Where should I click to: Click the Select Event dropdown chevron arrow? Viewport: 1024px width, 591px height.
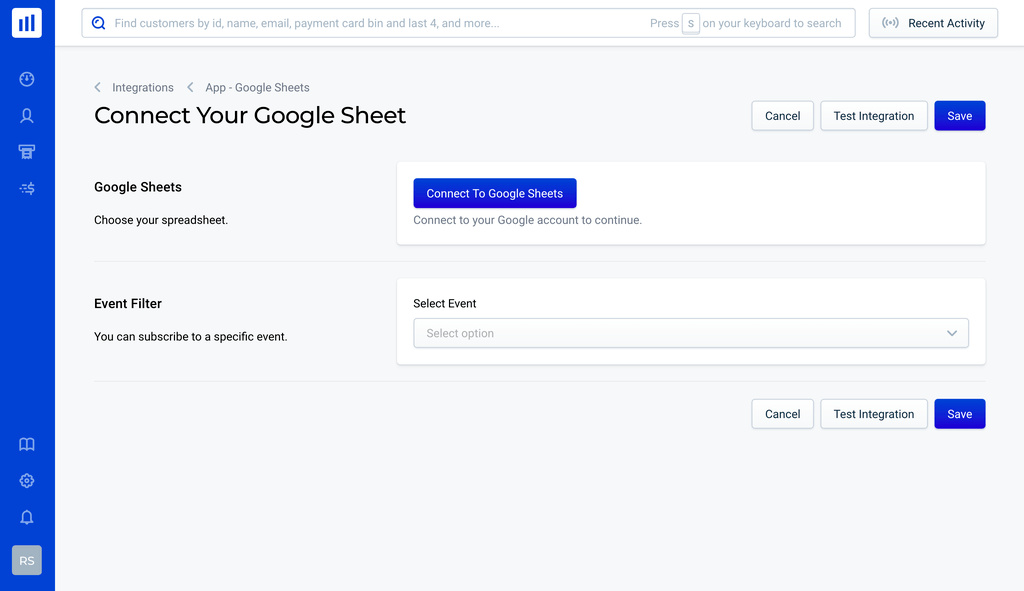click(952, 333)
